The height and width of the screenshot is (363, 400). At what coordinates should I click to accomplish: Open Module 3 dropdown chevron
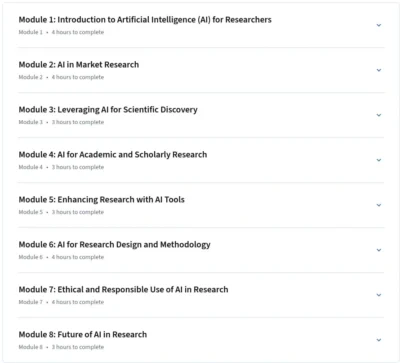[x=379, y=115]
